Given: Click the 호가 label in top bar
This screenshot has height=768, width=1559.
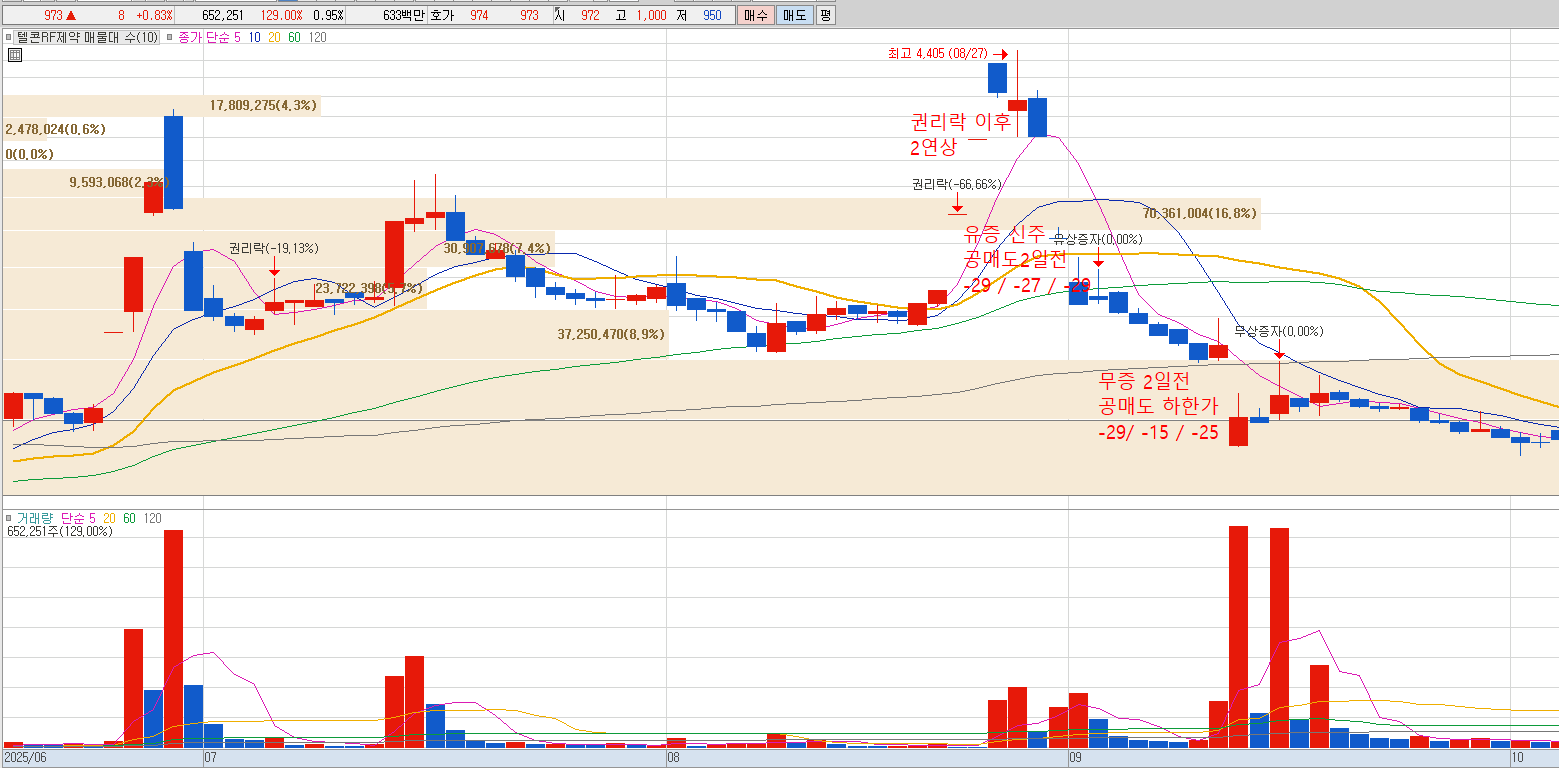Looking at the screenshot, I should (x=442, y=16).
